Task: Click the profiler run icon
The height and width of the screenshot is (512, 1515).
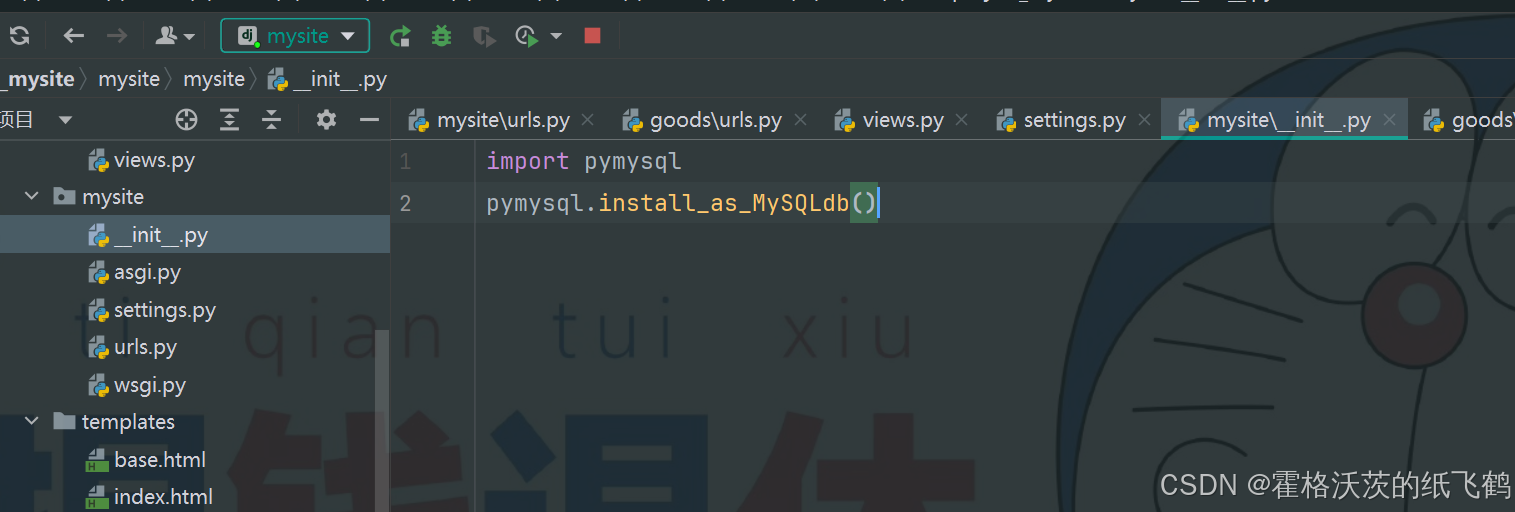Action: pyautogui.click(x=527, y=36)
